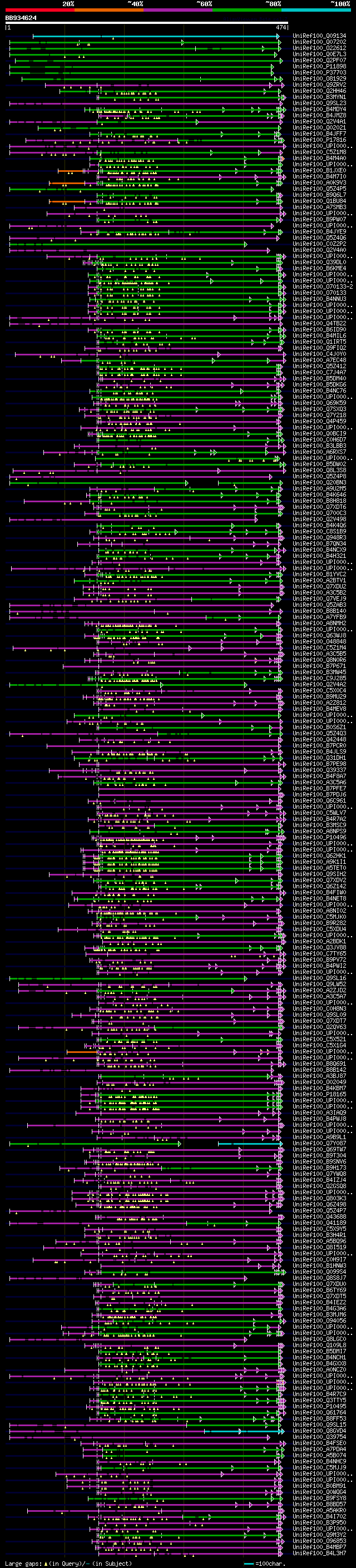356x1568 pixels.
Task: Pick the UniRef100_B4NNU3 hit name
Action: click(319, 299)
